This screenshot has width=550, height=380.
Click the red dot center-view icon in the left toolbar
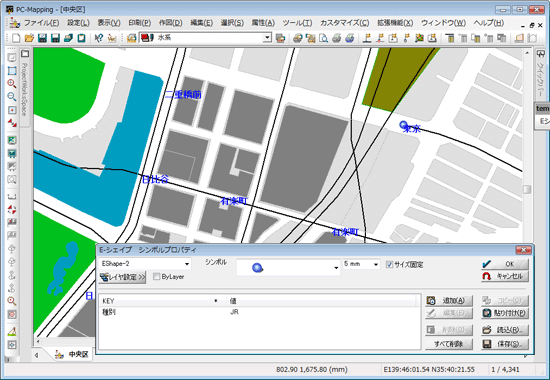click(12, 110)
